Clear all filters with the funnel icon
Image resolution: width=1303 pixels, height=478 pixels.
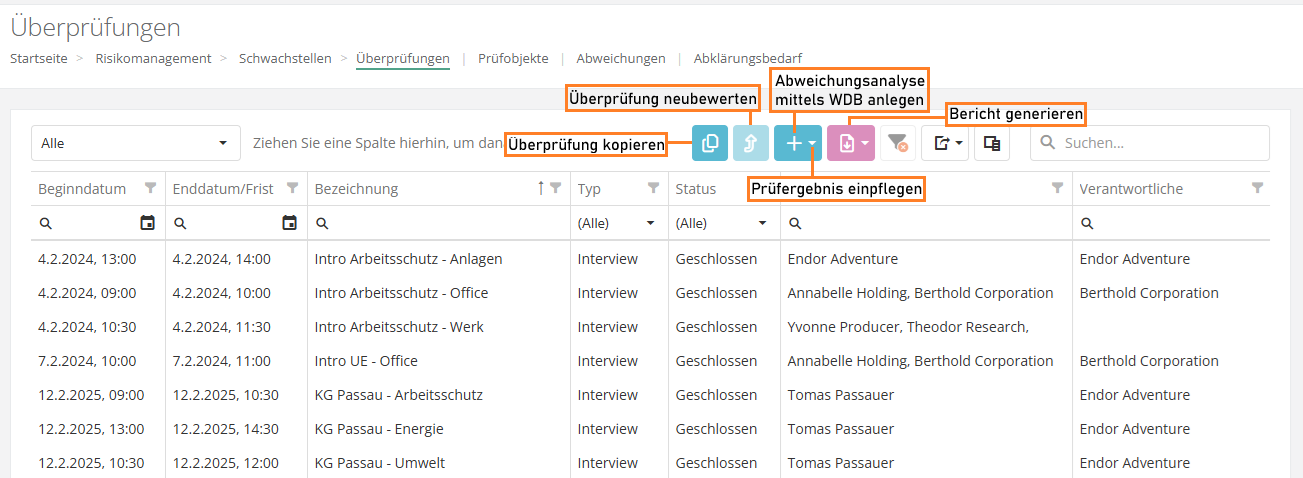point(897,143)
